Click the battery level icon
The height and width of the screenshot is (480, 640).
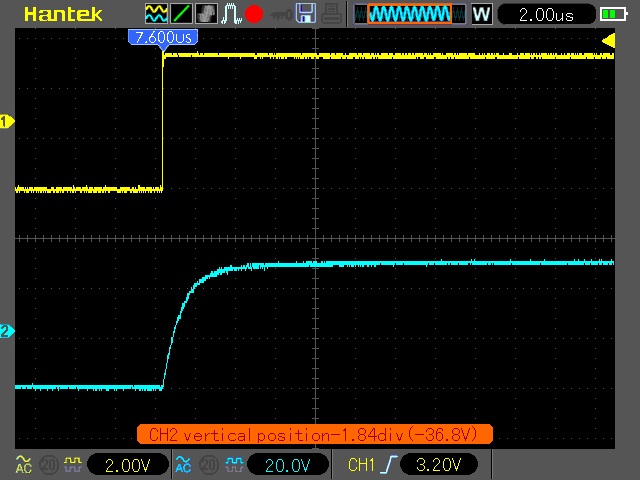click(613, 15)
